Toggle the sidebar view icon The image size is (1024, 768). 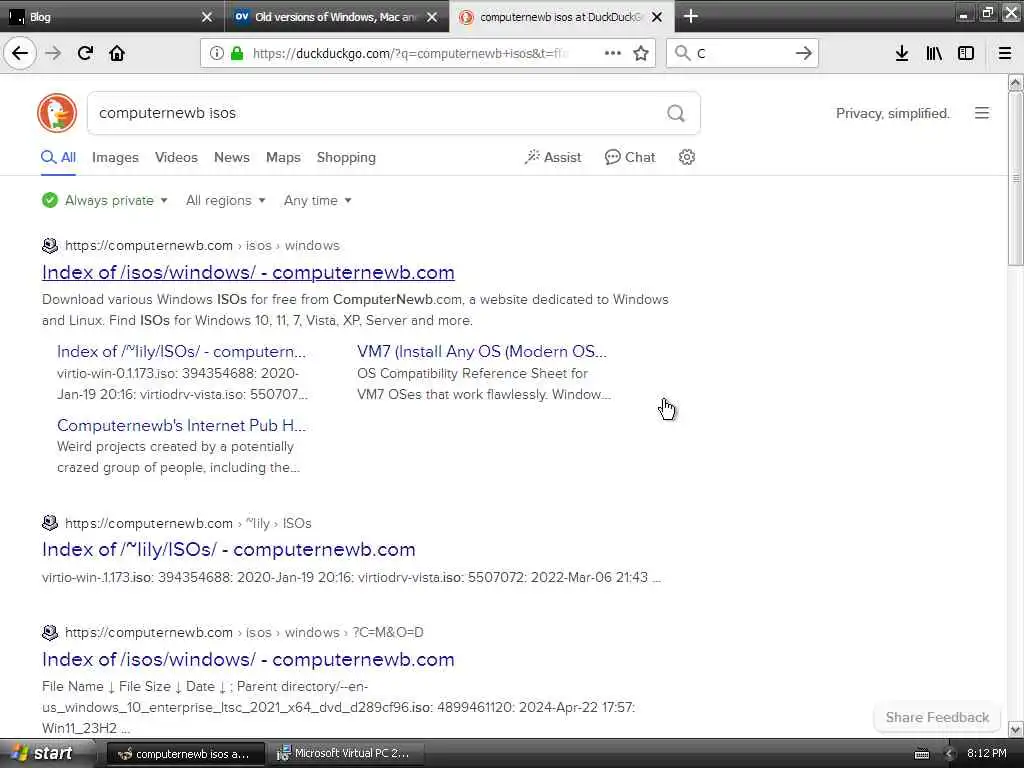(x=966, y=53)
